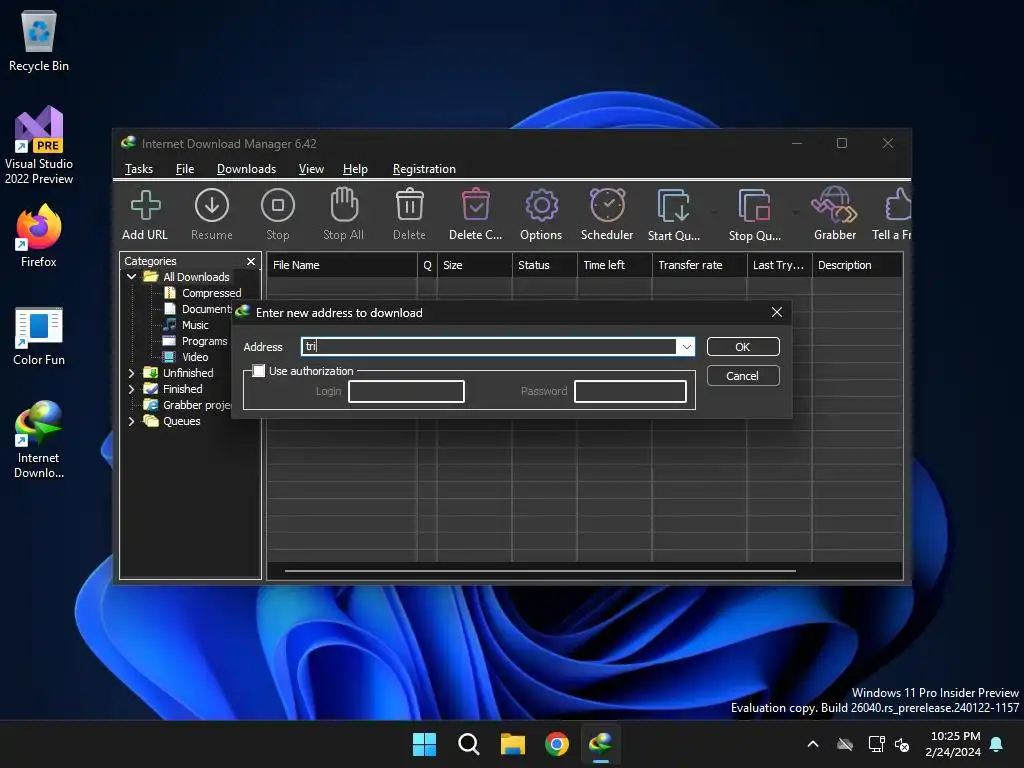Sort by the Size column header
1024x768 pixels.
pyautogui.click(x=474, y=265)
